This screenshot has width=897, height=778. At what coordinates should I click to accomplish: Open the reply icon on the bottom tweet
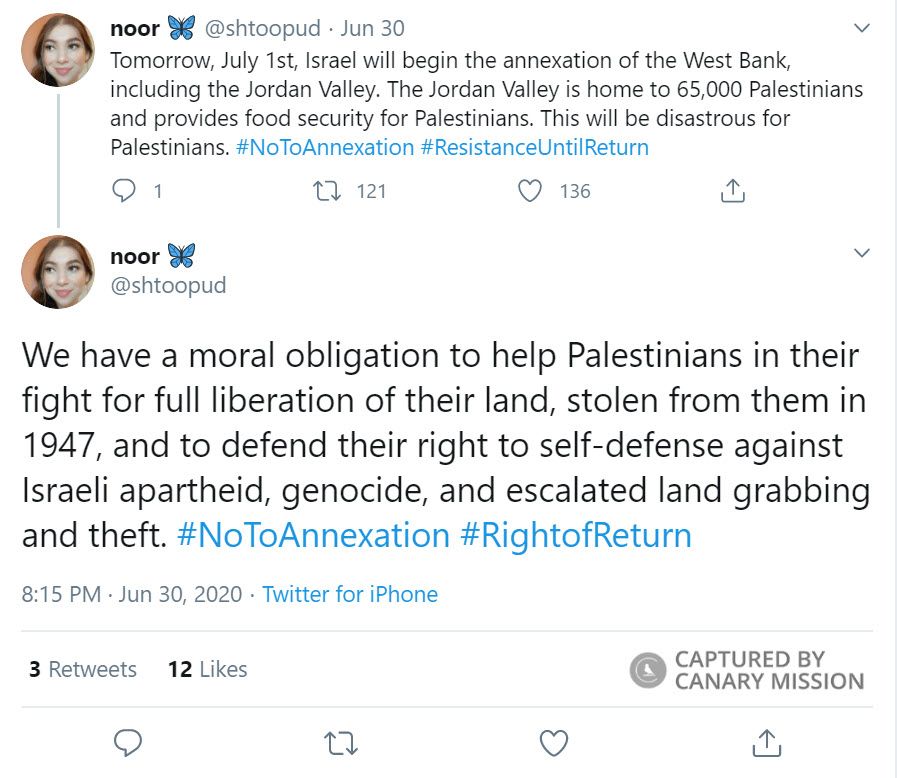click(127, 741)
